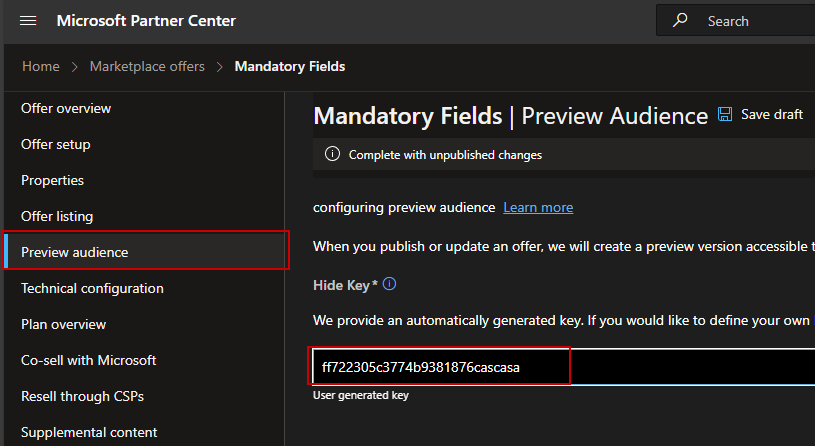
Task: Open Offer listing page
Action: point(57,216)
